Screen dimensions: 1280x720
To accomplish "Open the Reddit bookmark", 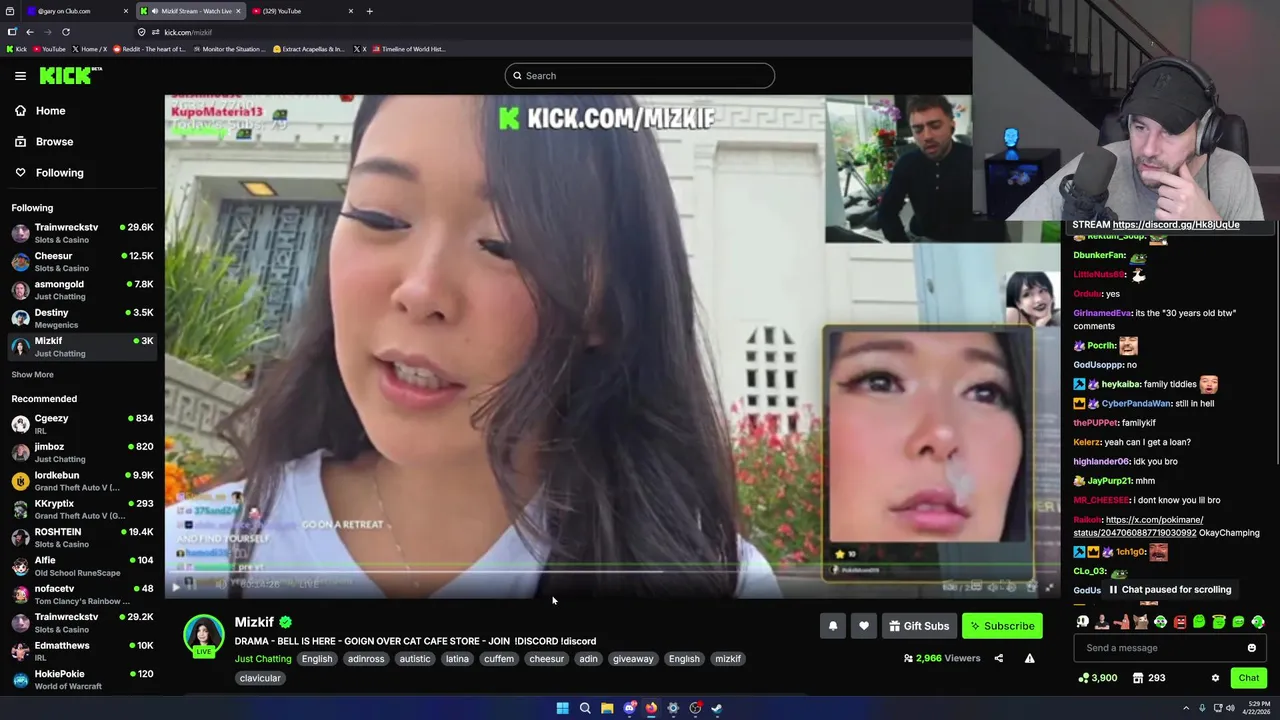I will coord(149,49).
